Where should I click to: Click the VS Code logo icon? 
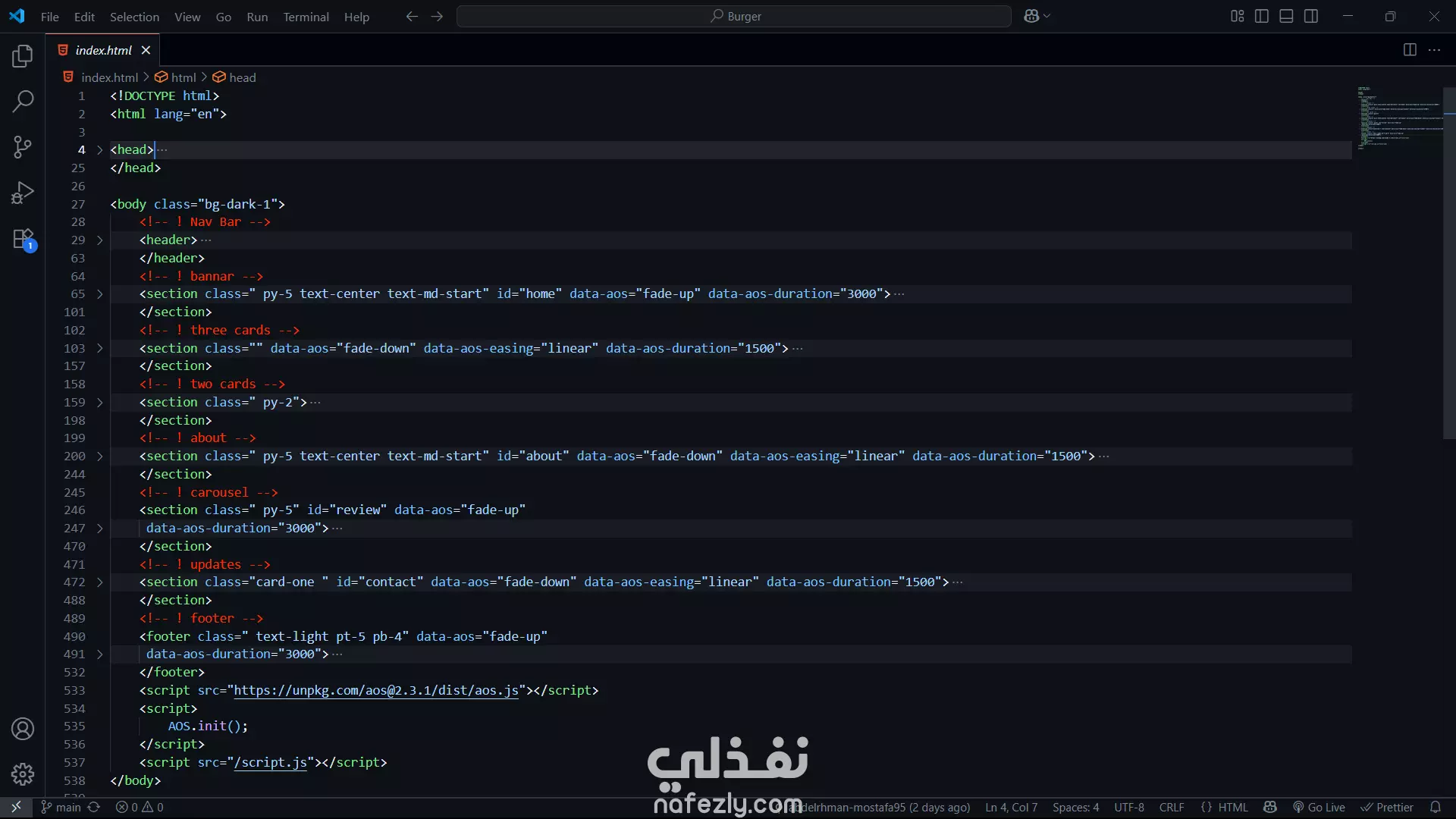pyautogui.click(x=17, y=16)
